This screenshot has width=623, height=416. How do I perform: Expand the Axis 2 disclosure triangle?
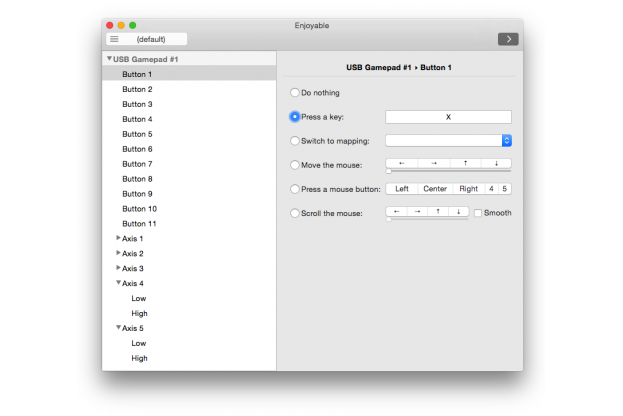point(118,253)
